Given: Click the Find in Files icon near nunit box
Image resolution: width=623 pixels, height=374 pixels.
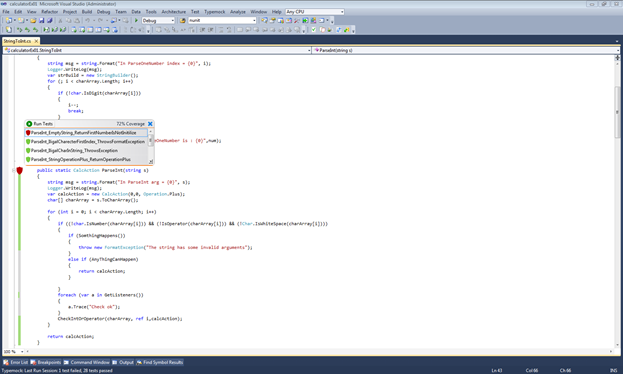Looking at the screenshot, I should coord(183,20).
